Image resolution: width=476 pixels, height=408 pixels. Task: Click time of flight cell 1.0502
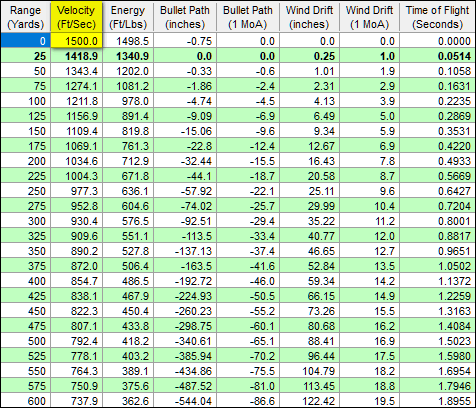coord(437,266)
